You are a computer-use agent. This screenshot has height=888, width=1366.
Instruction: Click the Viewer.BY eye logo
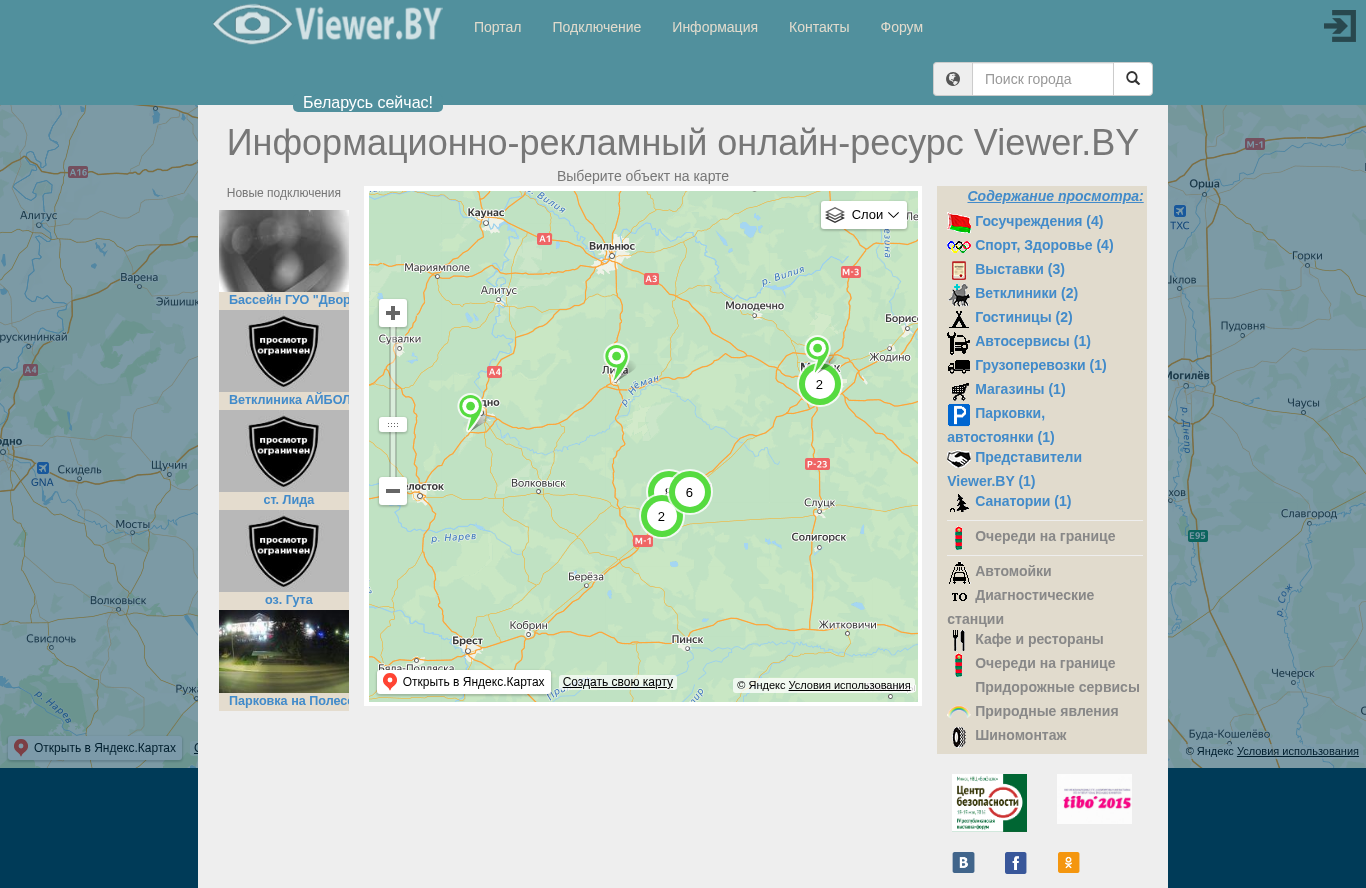click(x=327, y=24)
